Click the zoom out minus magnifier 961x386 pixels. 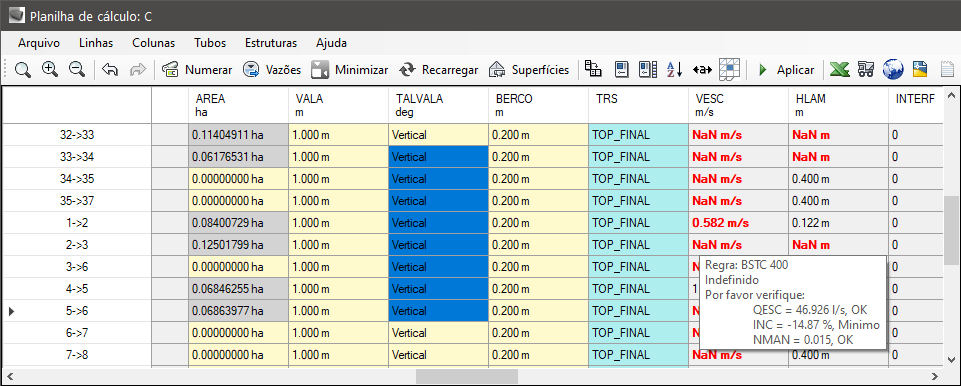coord(77,70)
